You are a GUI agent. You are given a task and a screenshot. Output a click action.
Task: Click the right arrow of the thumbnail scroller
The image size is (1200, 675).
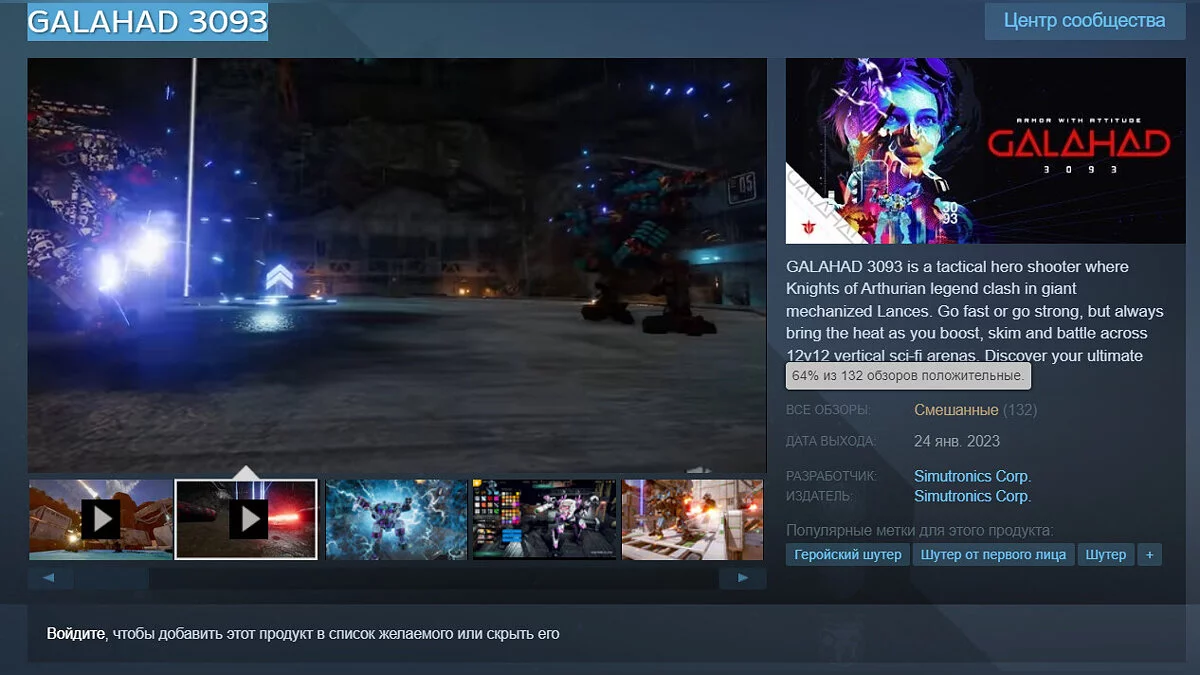pos(743,578)
